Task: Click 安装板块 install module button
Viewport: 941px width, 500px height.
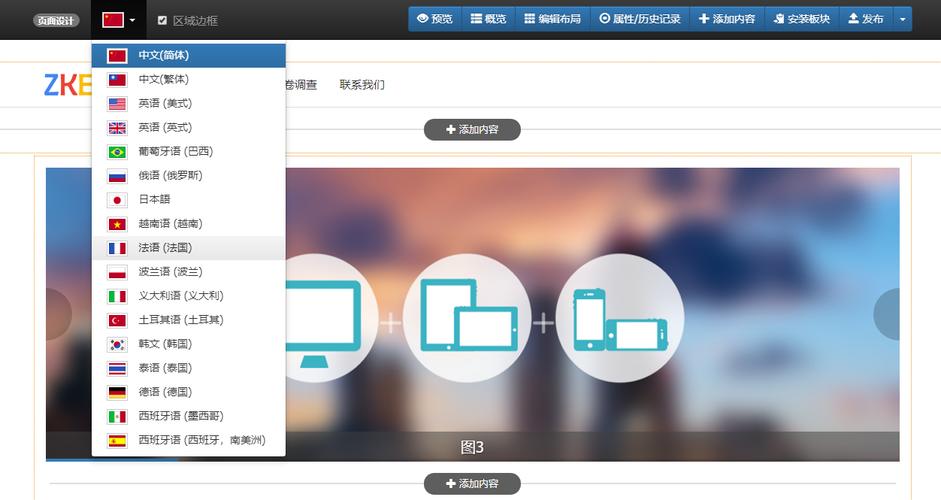Action: tap(802, 19)
